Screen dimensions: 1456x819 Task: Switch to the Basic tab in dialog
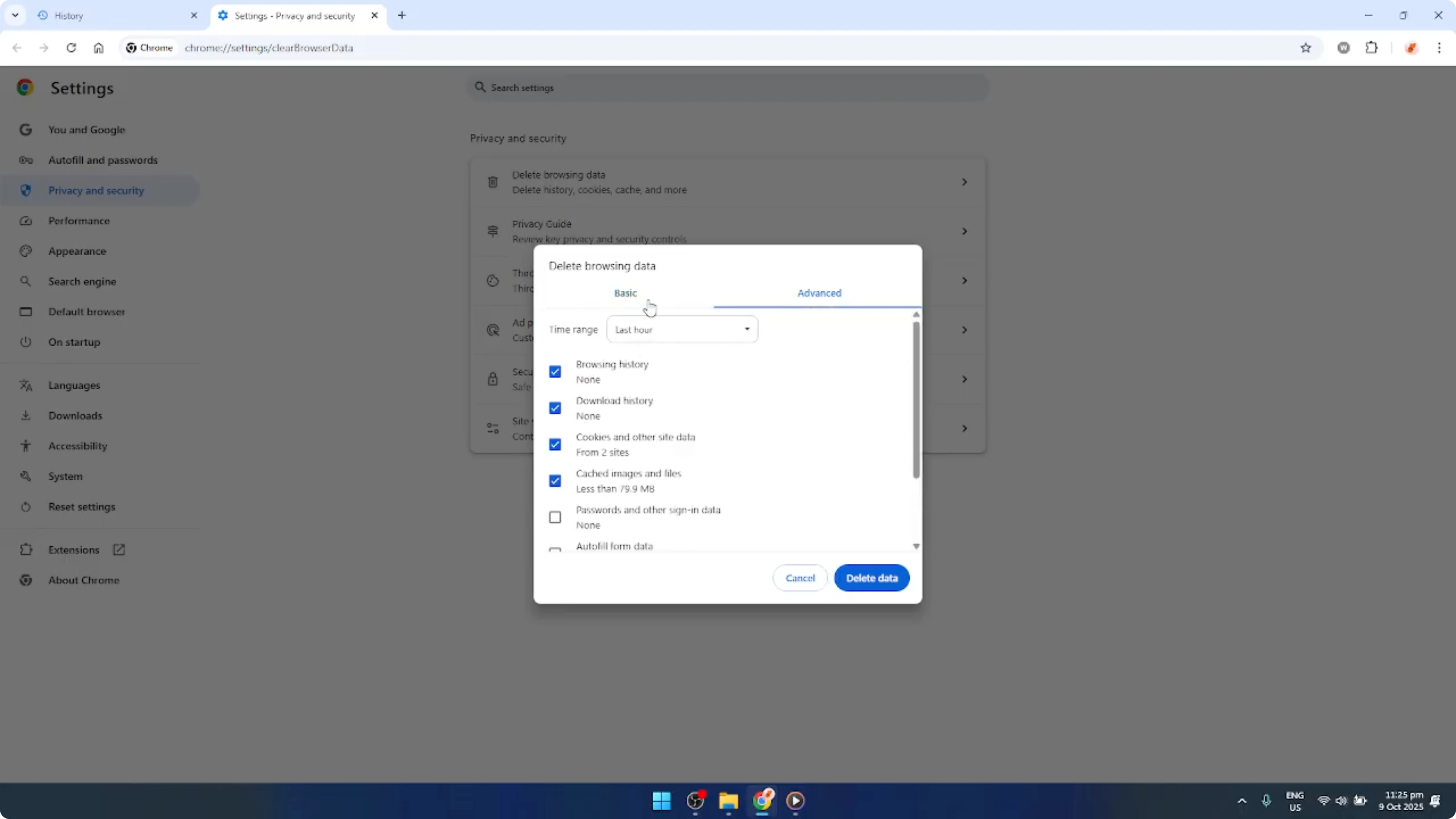coord(625,293)
